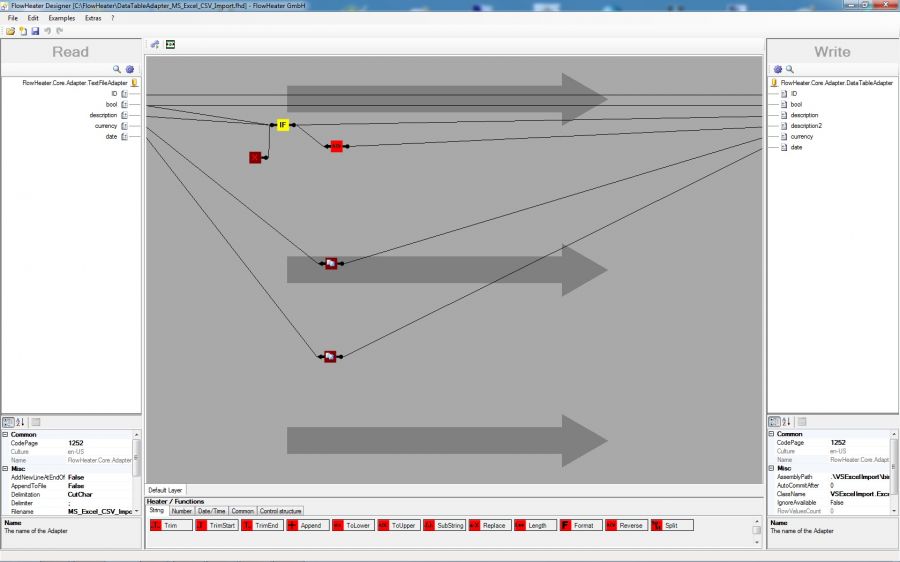Pick the Replace heater button
This screenshot has width=900, height=562.
tap(490, 525)
